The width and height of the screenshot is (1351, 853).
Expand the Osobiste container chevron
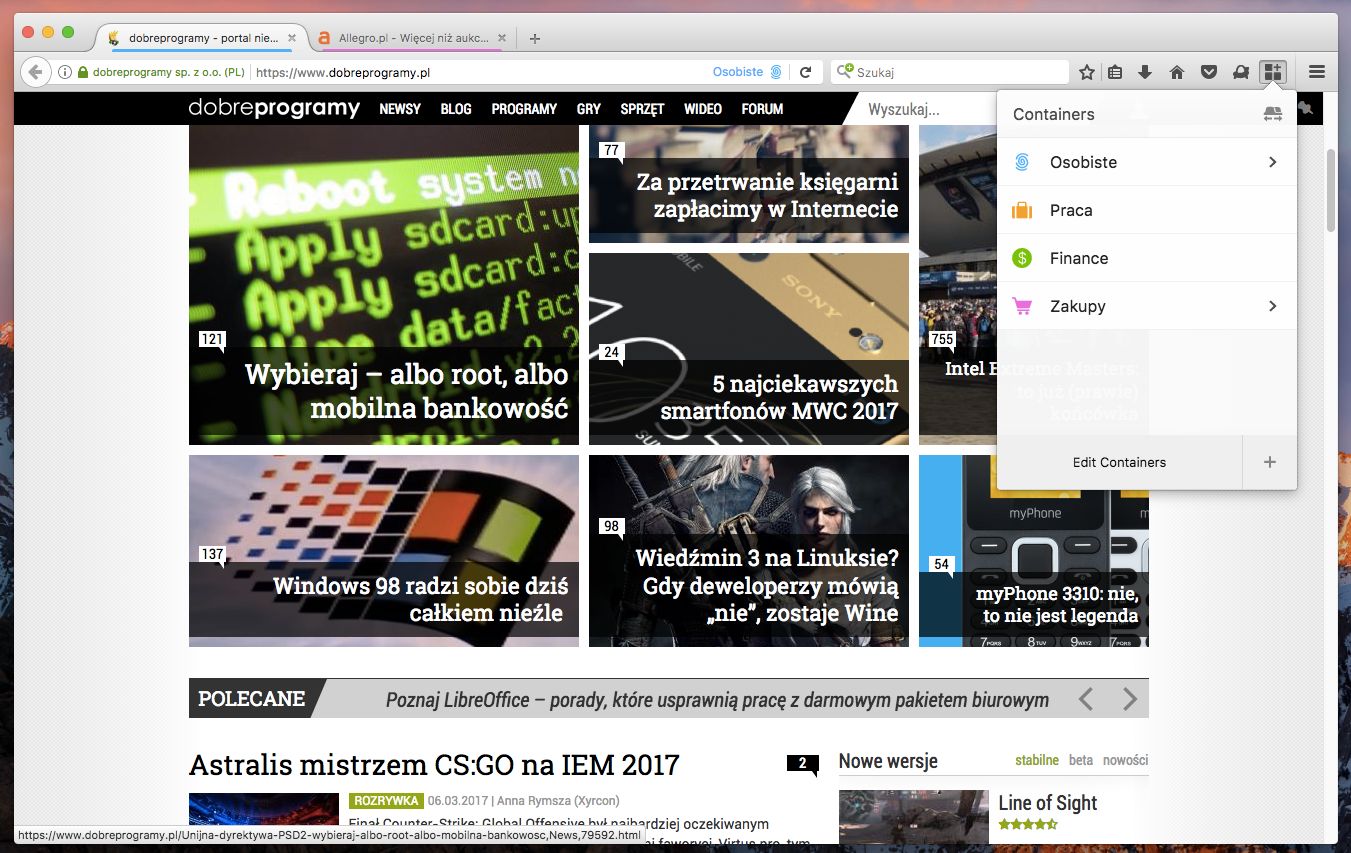pyautogui.click(x=1273, y=162)
